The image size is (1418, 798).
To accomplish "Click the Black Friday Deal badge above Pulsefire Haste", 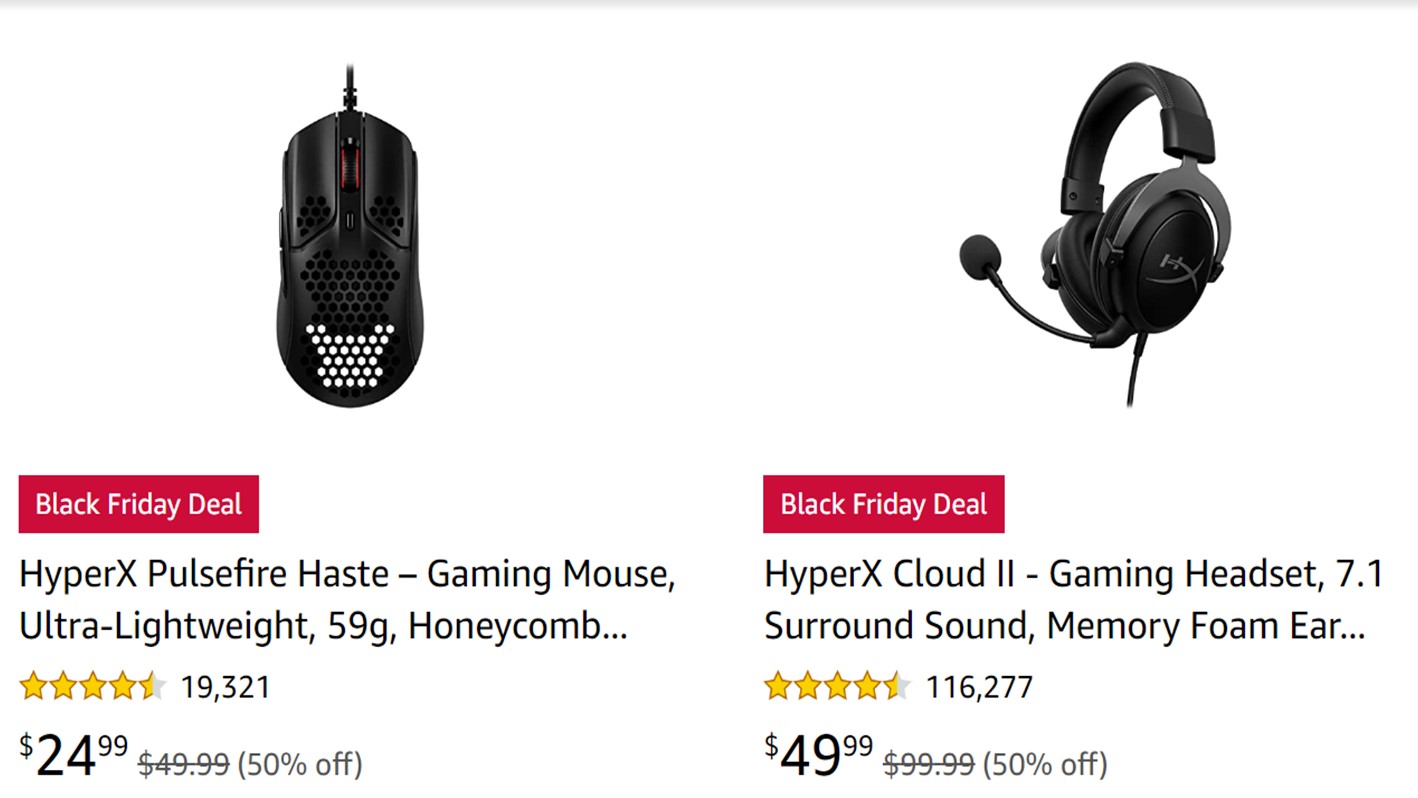I will [x=139, y=504].
